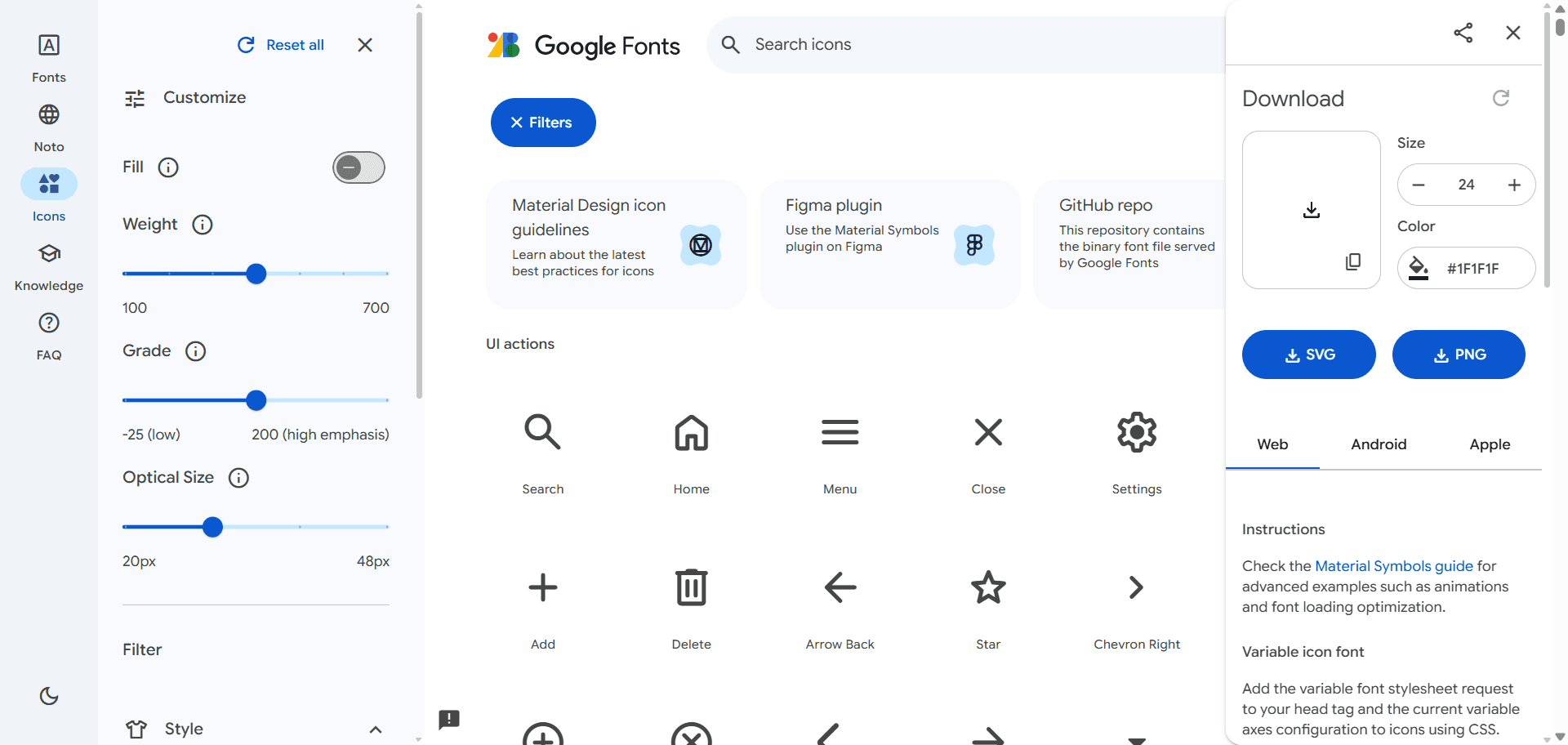Close the Customize filter panel
This screenshot has height=745, width=1568.
click(365, 45)
